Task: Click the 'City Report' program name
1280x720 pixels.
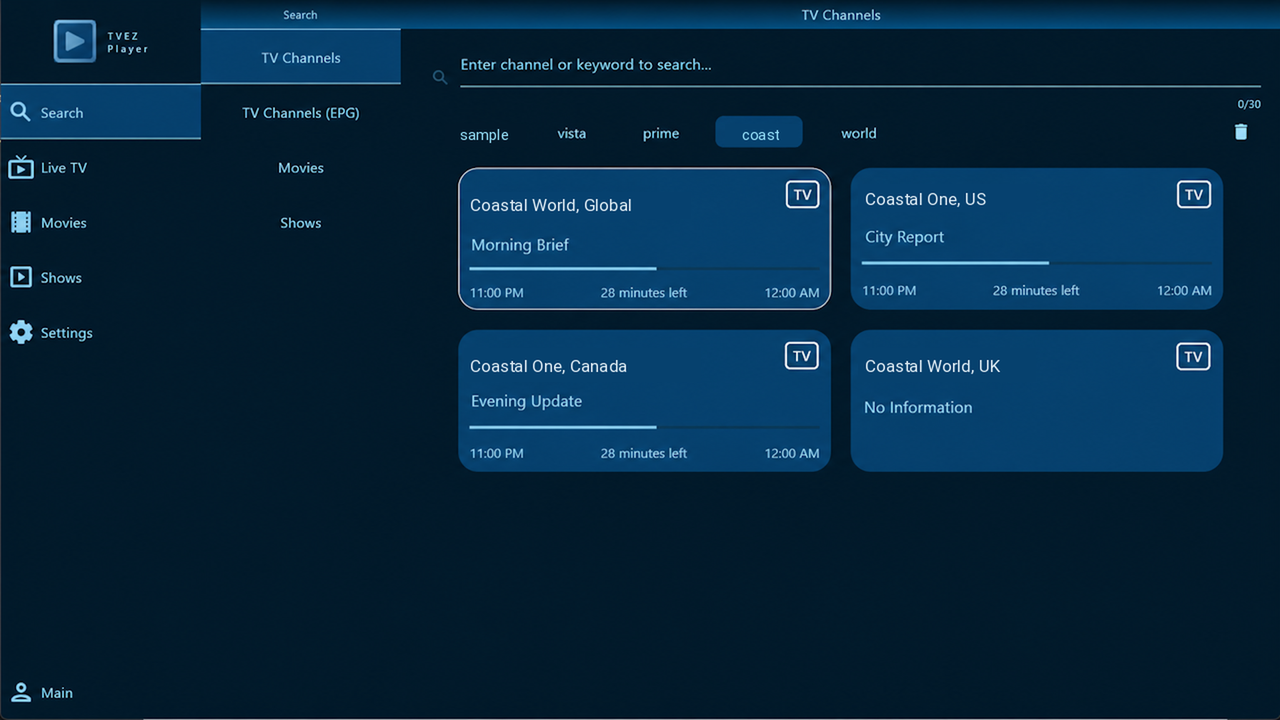Action: pos(904,237)
